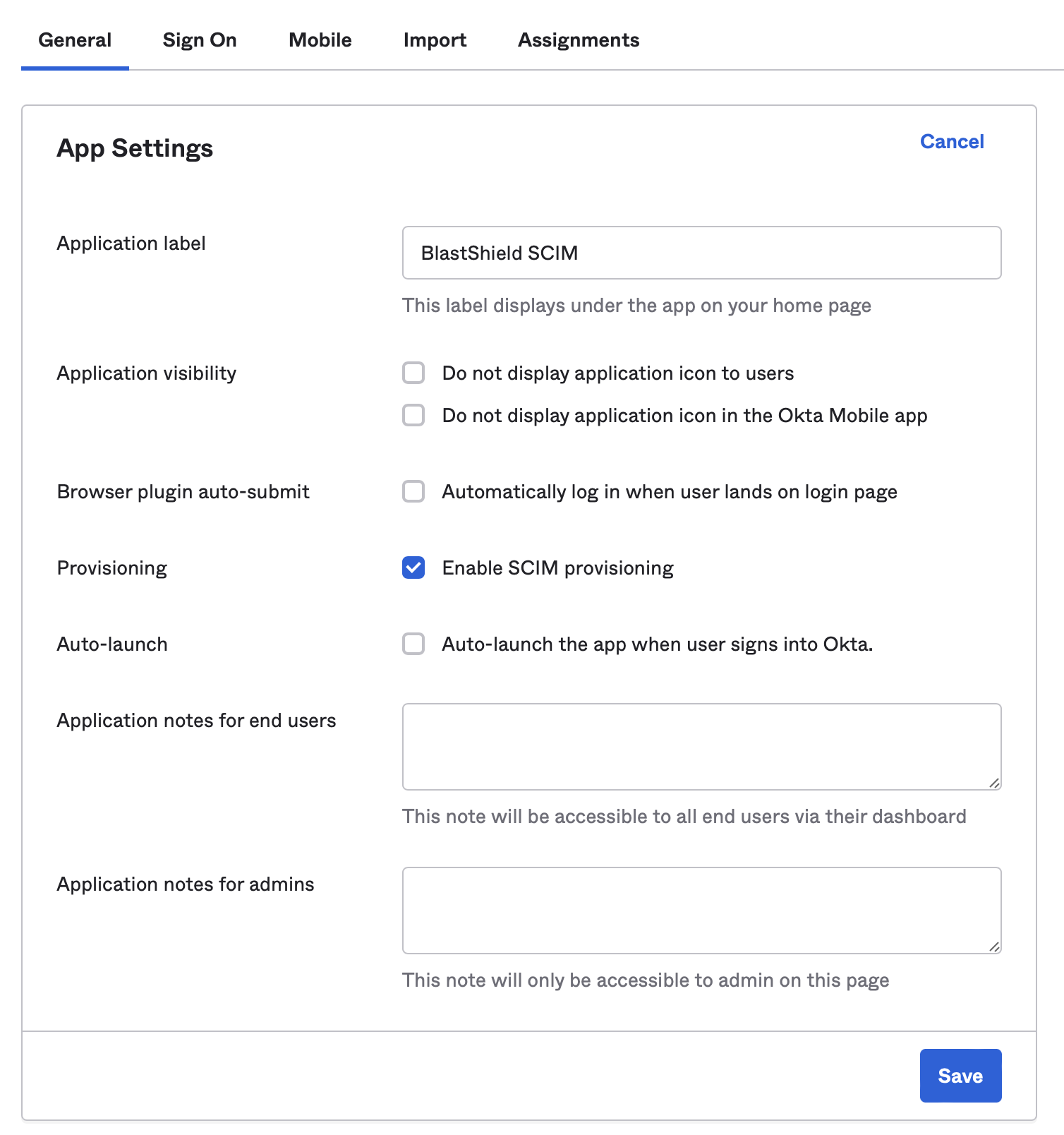Click the 'Application label' caption on the left
This screenshot has width=1064, height=1135.
[x=131, y=244]
